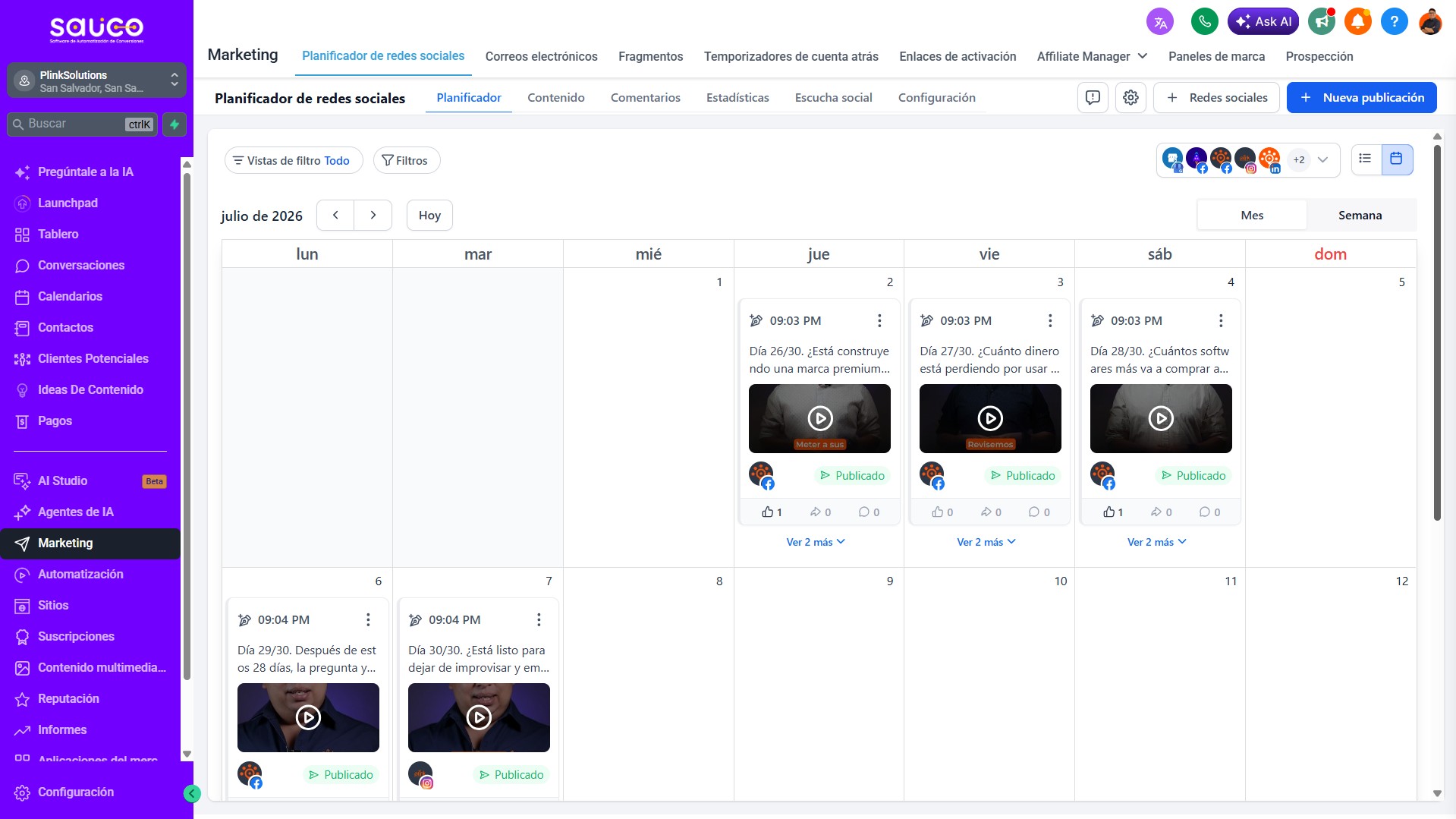The image size is (1456, 819).
Task: Open planner settings gear icon
Action: 1131,97
